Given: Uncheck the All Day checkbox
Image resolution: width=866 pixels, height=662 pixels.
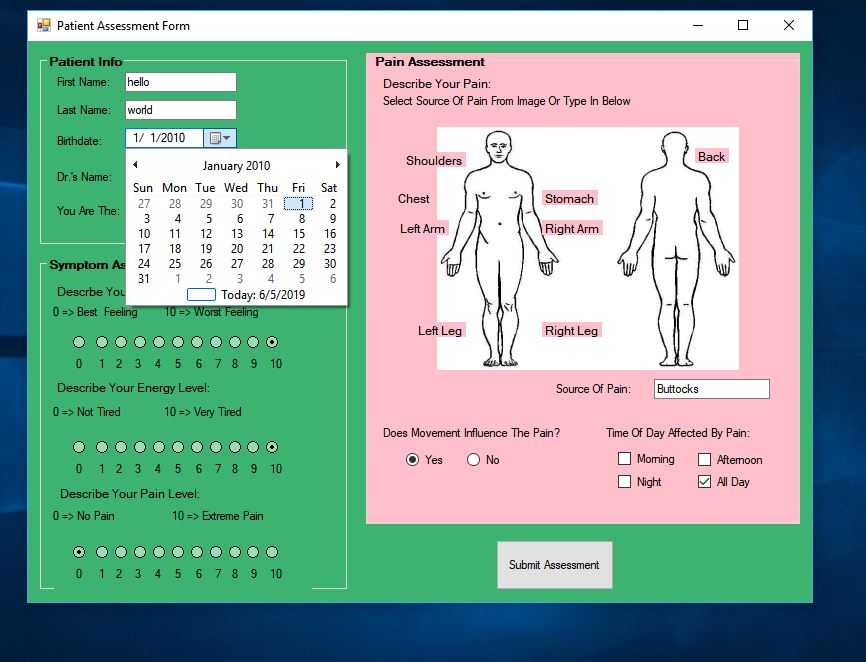Looking at the screenshot, I should (703, 481).
